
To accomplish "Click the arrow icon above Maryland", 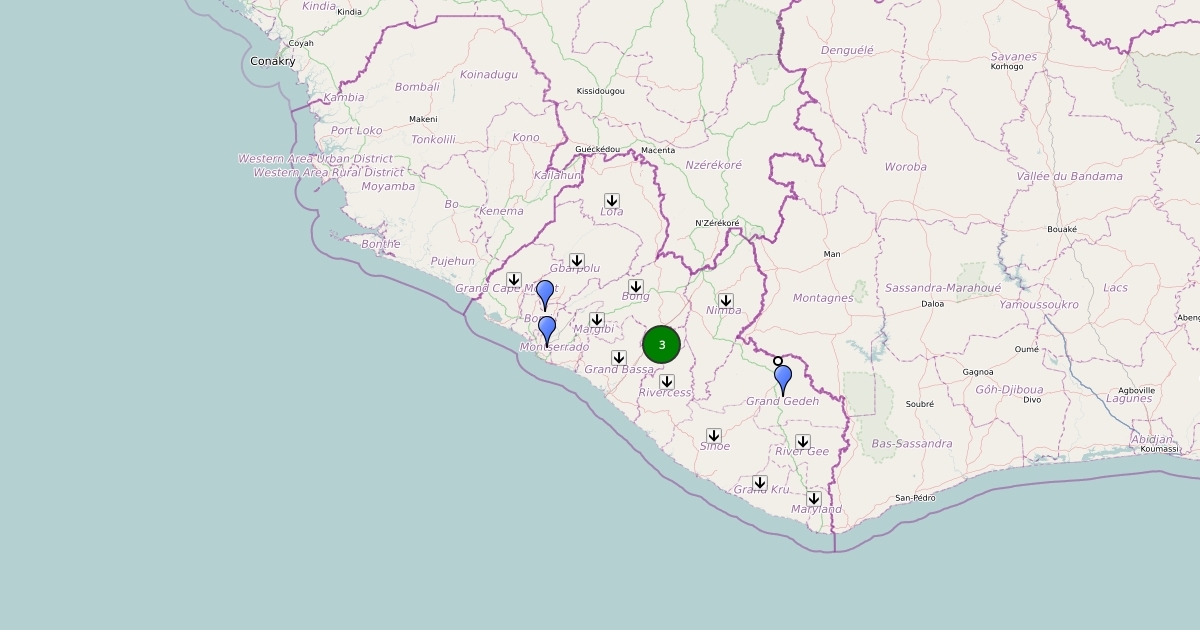I will pyautogui.click(x=814, y=499).
